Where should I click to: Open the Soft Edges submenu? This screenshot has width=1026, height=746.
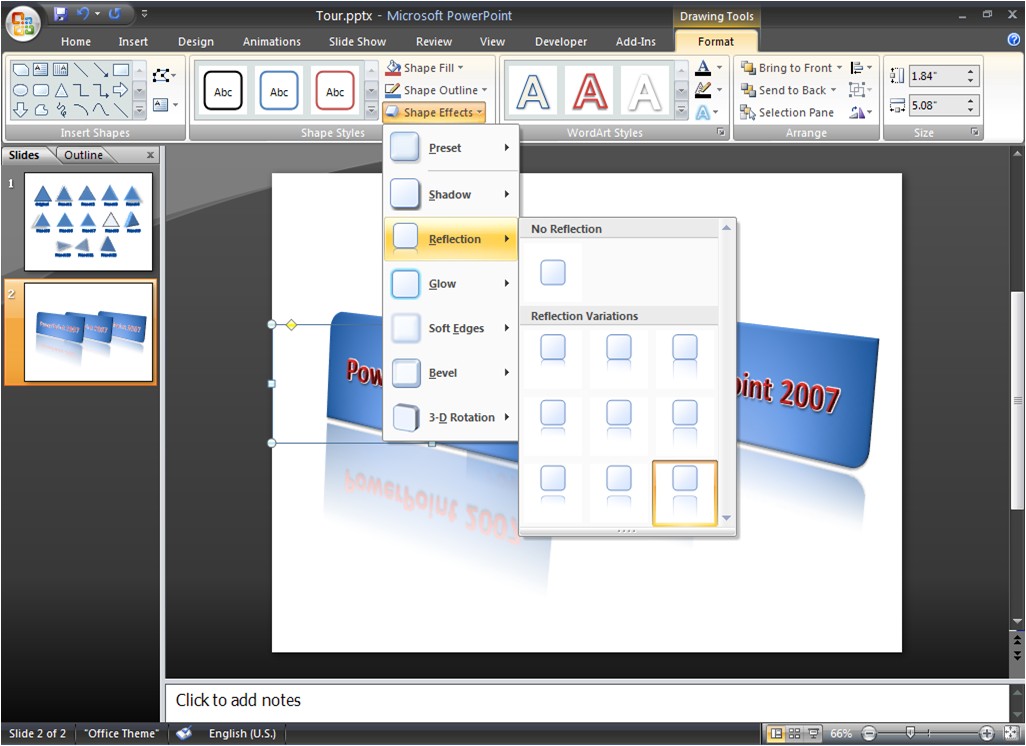pyautogui.click(x=451, y=328)
